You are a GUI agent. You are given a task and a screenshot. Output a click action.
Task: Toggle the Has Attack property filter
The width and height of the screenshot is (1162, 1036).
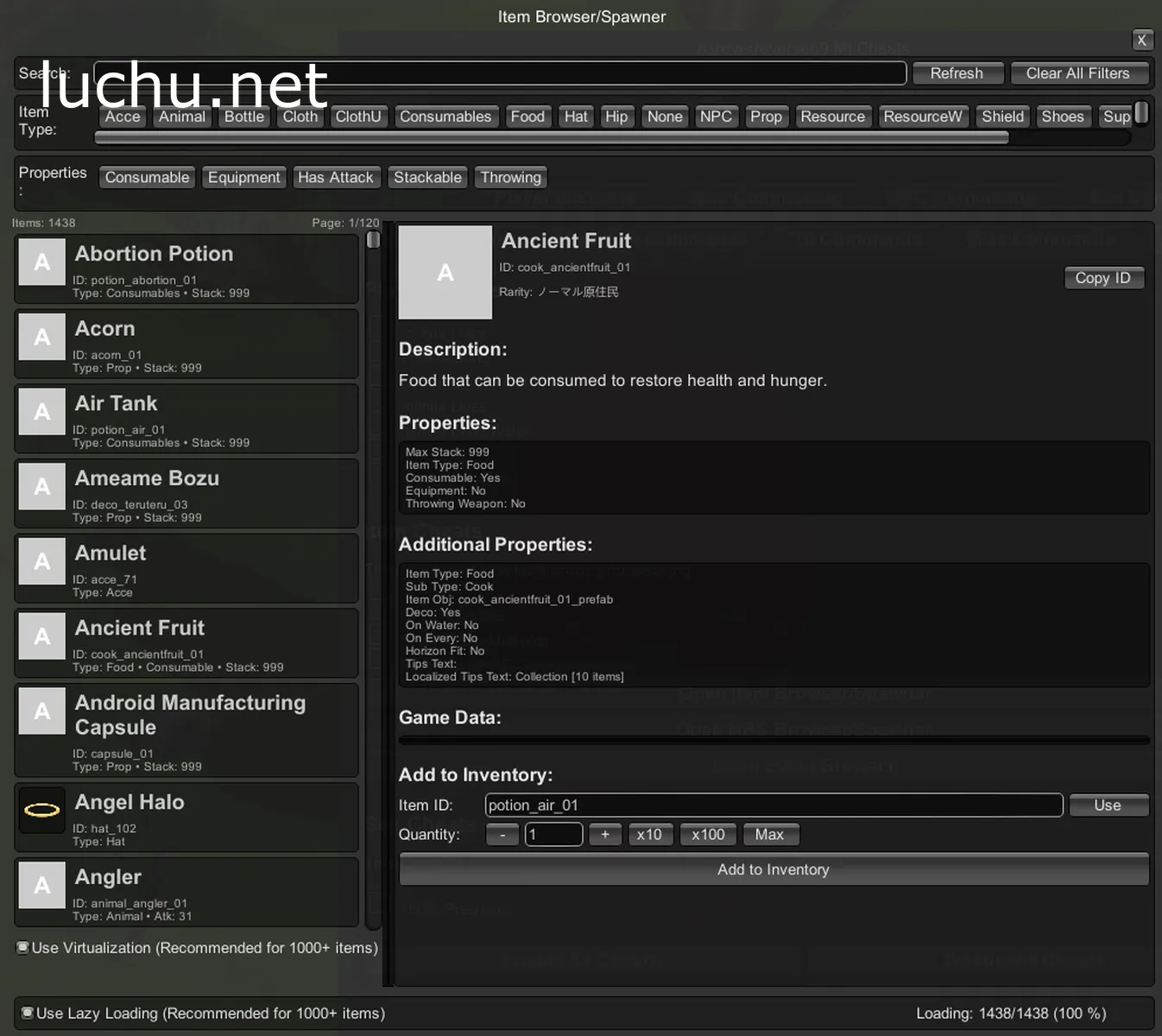coord(336,177)
